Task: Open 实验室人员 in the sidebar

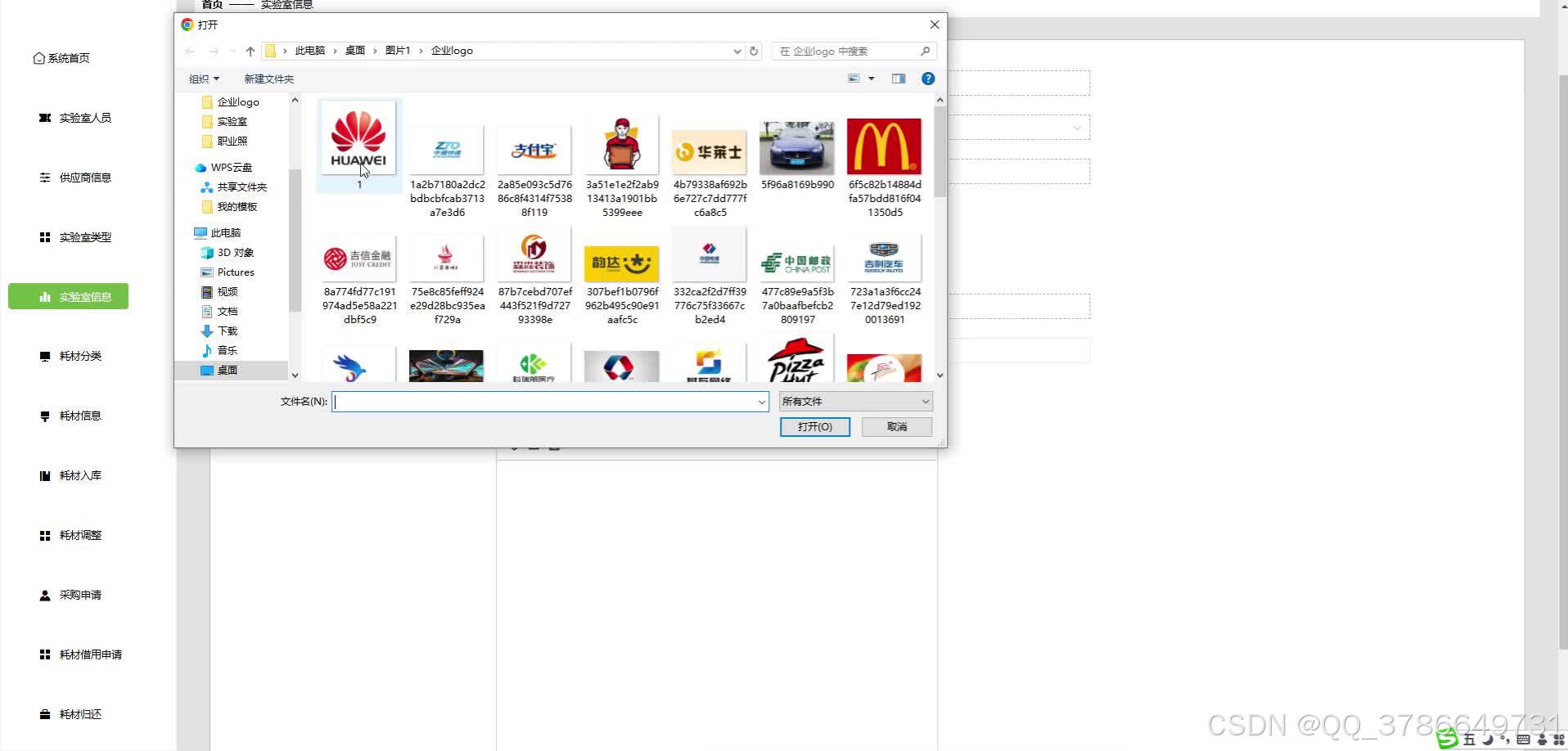Action: (x=75, y=118)
